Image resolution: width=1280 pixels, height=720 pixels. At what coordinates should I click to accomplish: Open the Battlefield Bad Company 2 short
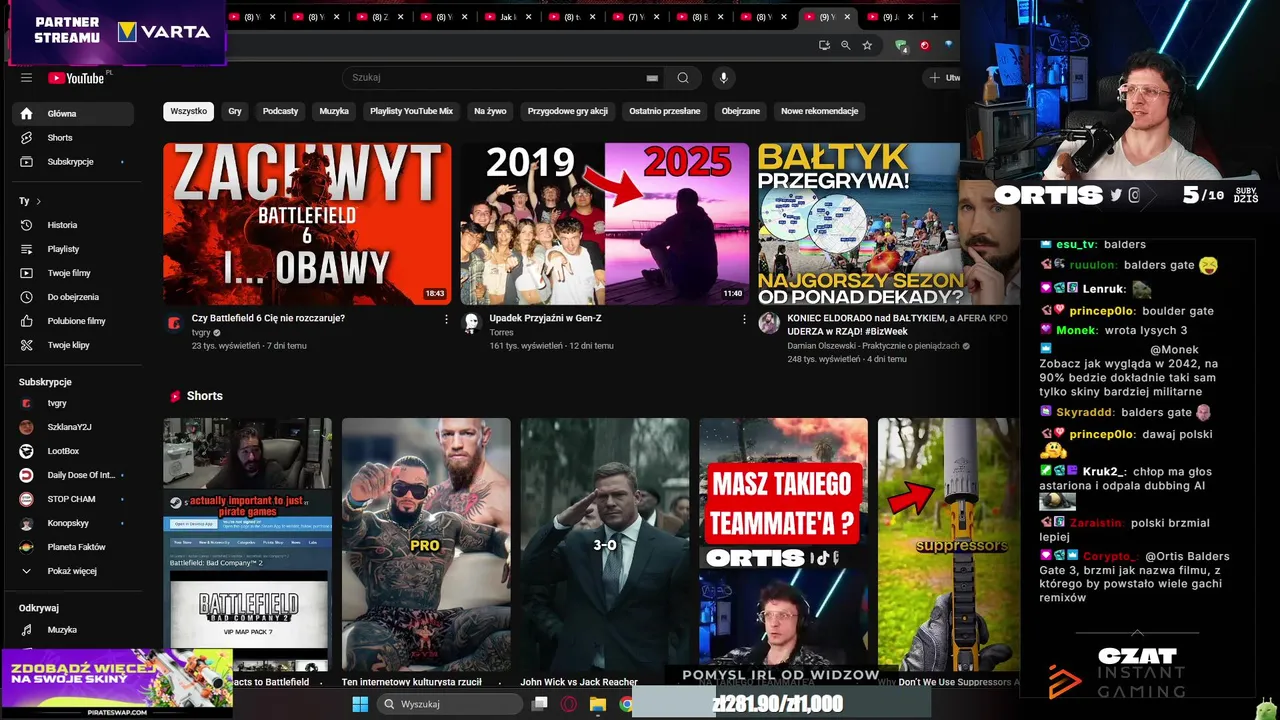click(x=247, y=544)
